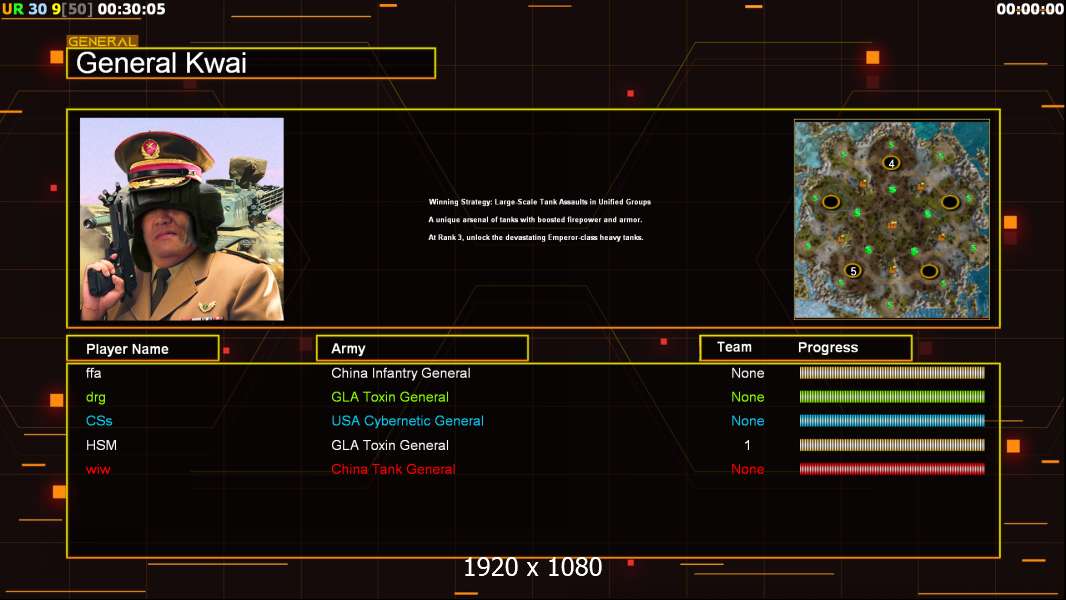Click the Rank 3 Emperor-class tanks line
This screenshot has height=600, width=1066.
coord(536,237)
